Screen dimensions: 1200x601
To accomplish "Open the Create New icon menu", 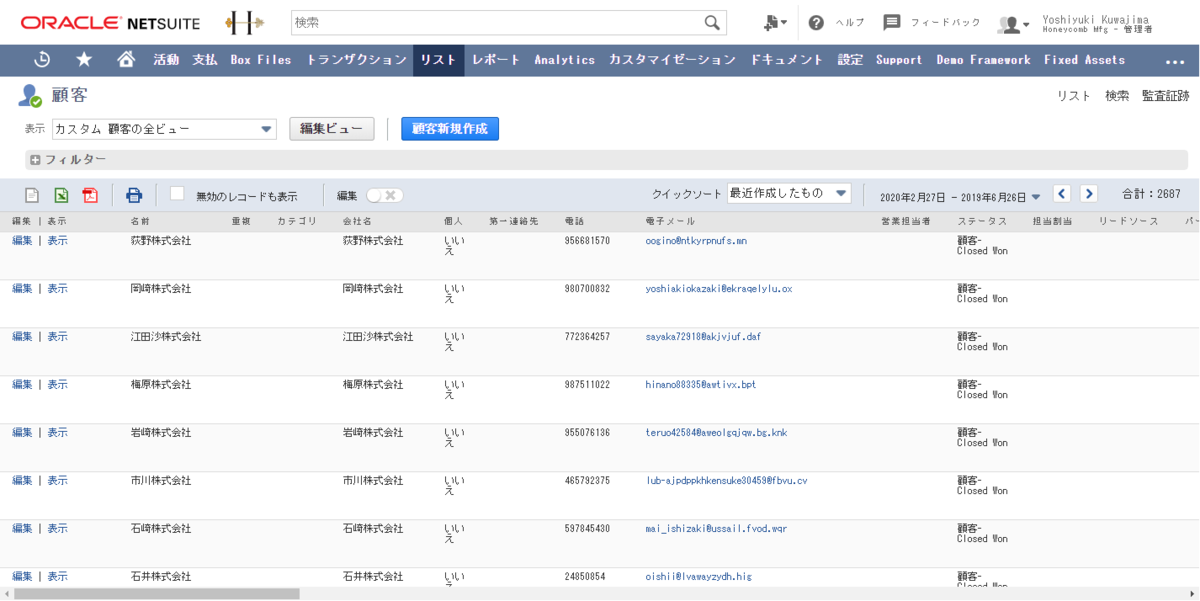I will click(774, 23).
